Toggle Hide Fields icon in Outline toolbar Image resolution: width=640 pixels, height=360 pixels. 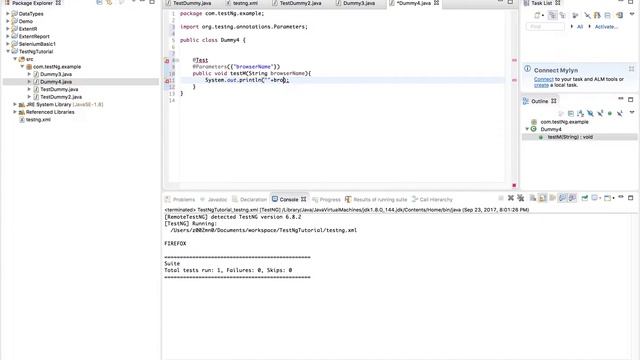590,113
